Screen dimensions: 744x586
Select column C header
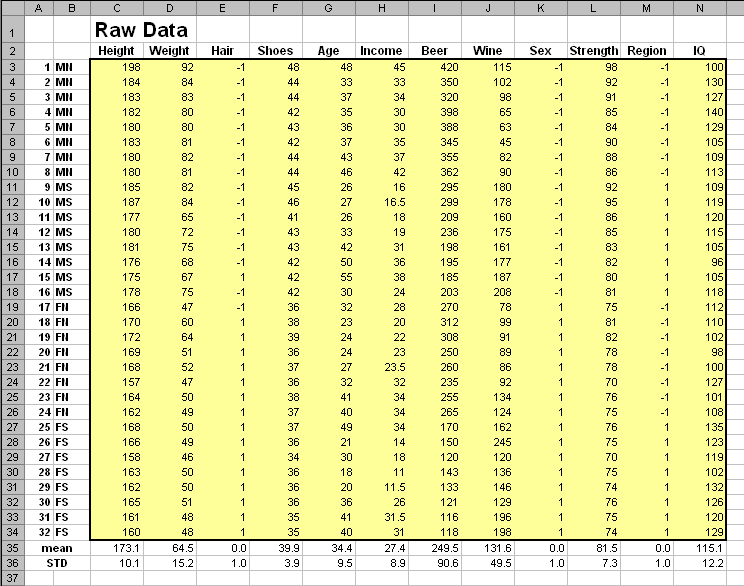[x=117, y=8]
